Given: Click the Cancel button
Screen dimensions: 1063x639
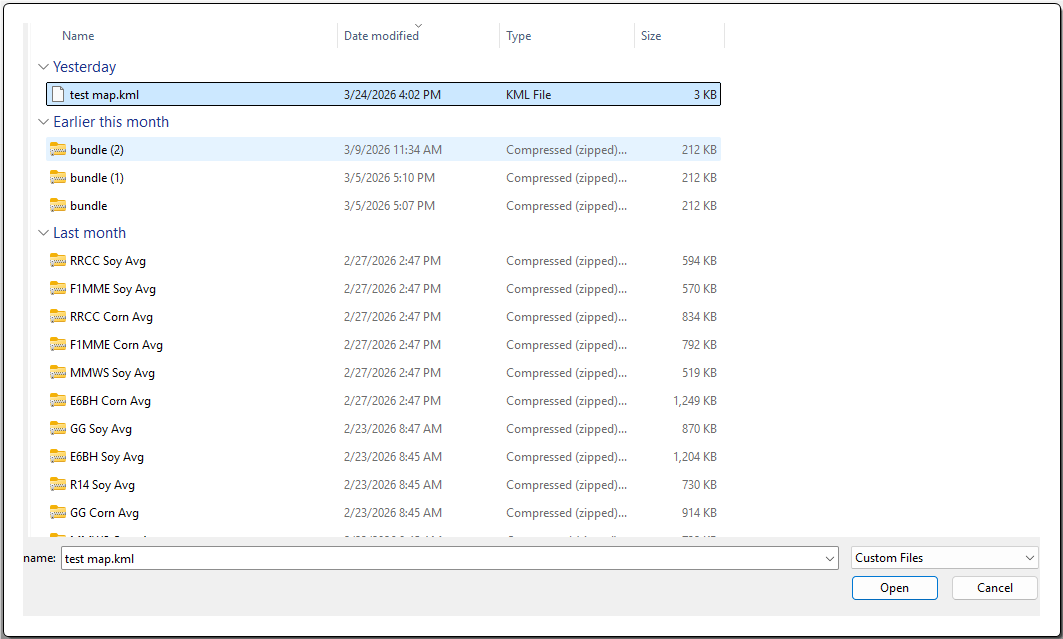Looking at the screenshot, I should 994,588.
